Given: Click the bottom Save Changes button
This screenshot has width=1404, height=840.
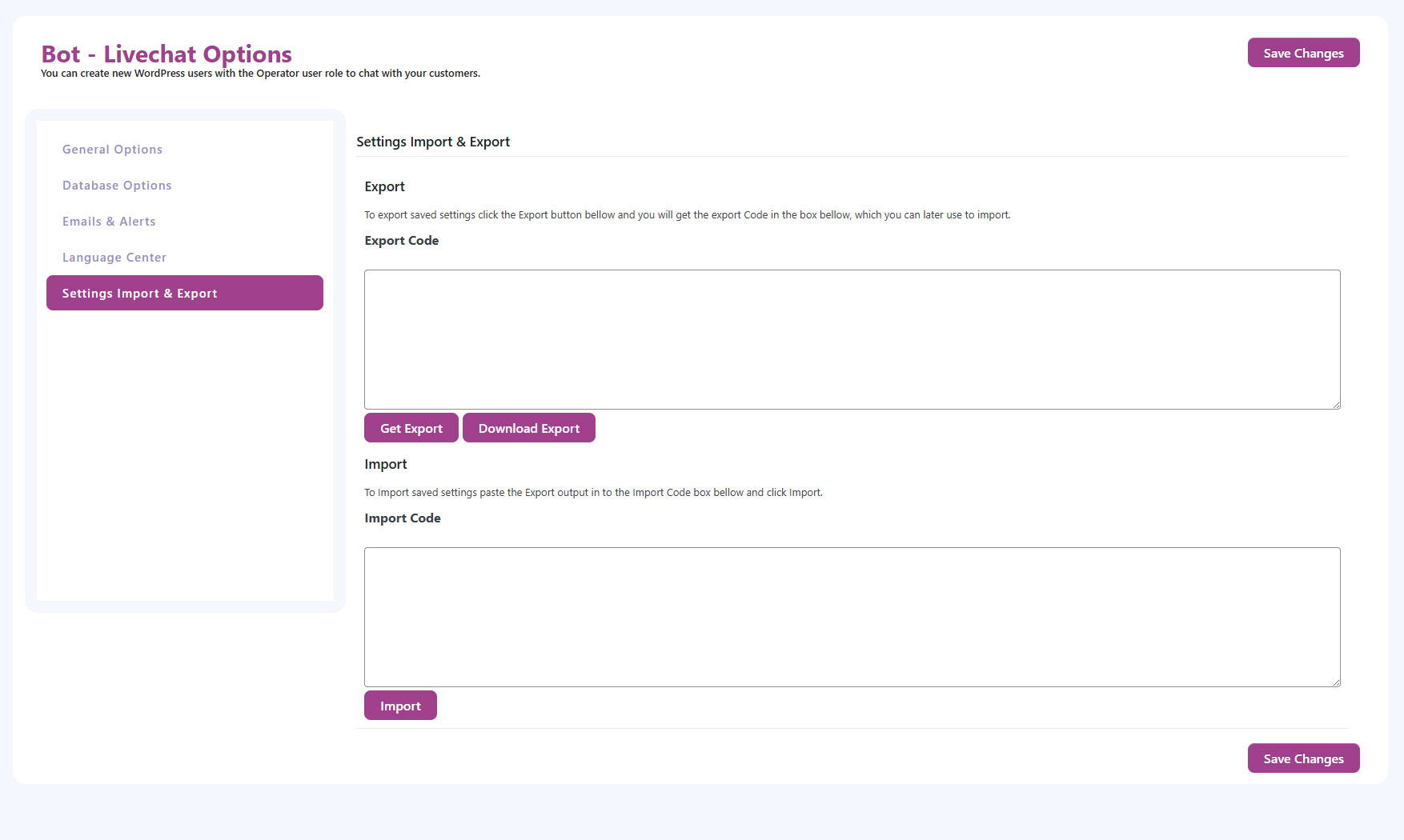Looking at the screenshot, I should click(x=1303, y=758).
